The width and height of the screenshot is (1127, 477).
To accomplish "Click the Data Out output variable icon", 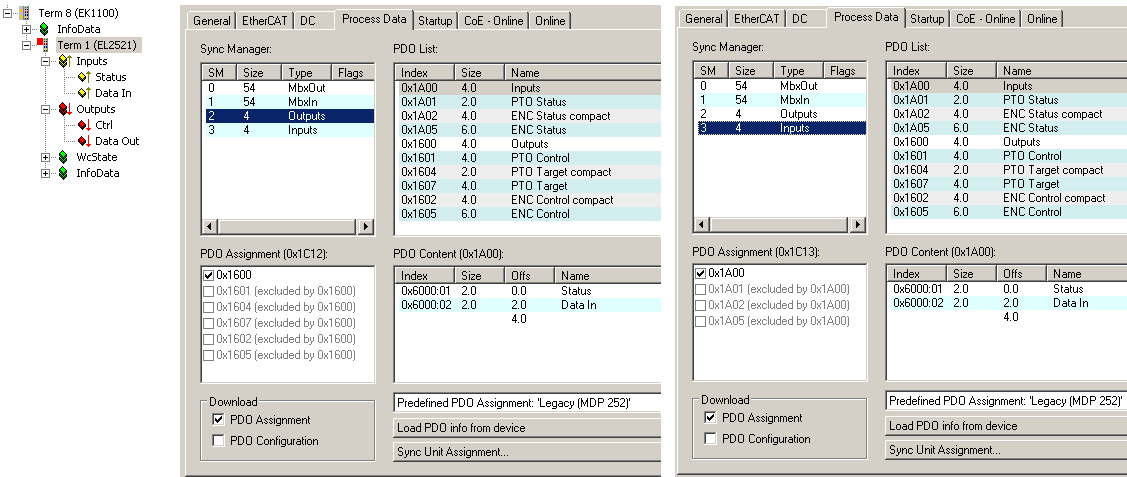I will tap(84, 141).
